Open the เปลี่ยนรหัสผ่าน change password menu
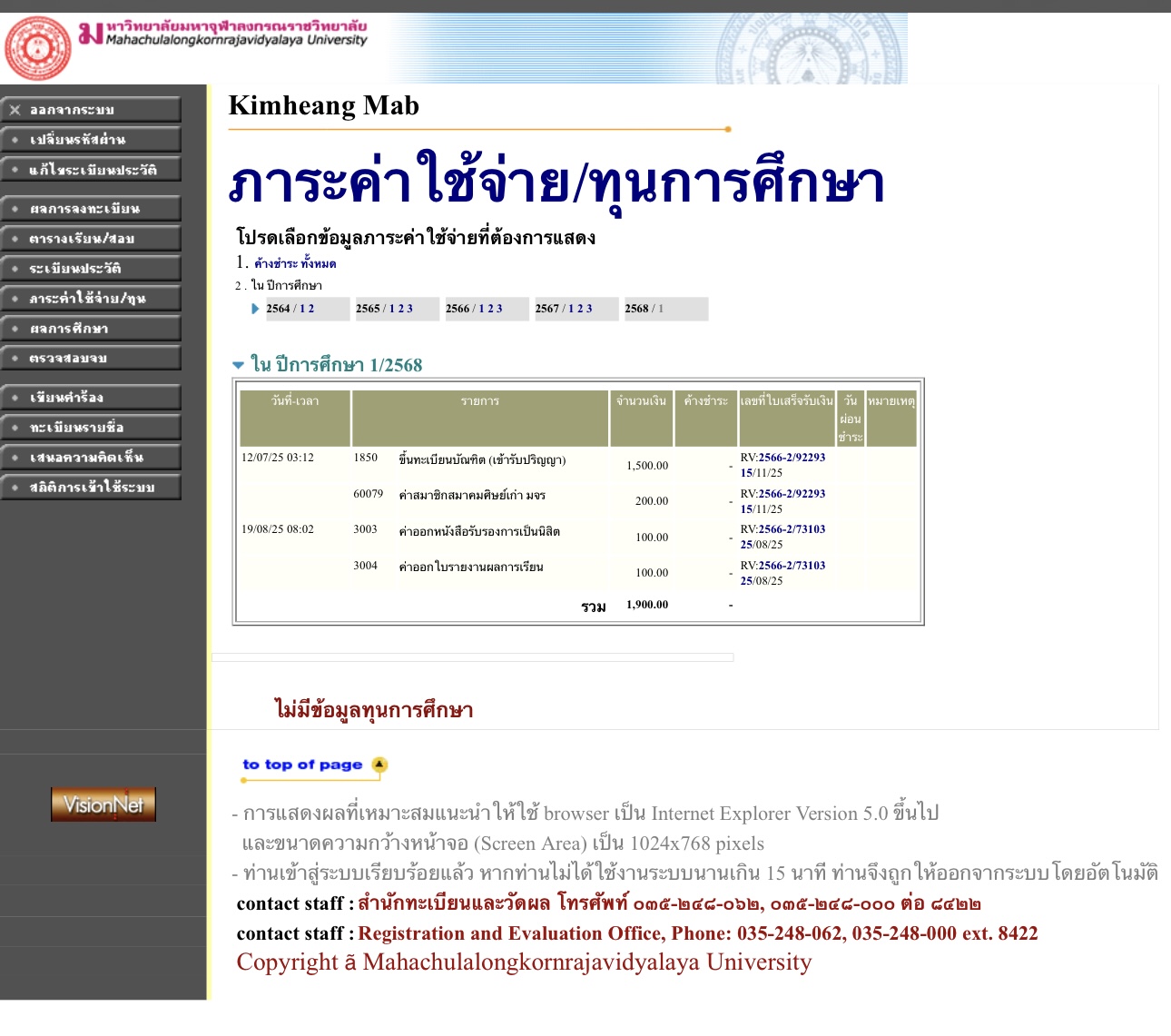 91,140
